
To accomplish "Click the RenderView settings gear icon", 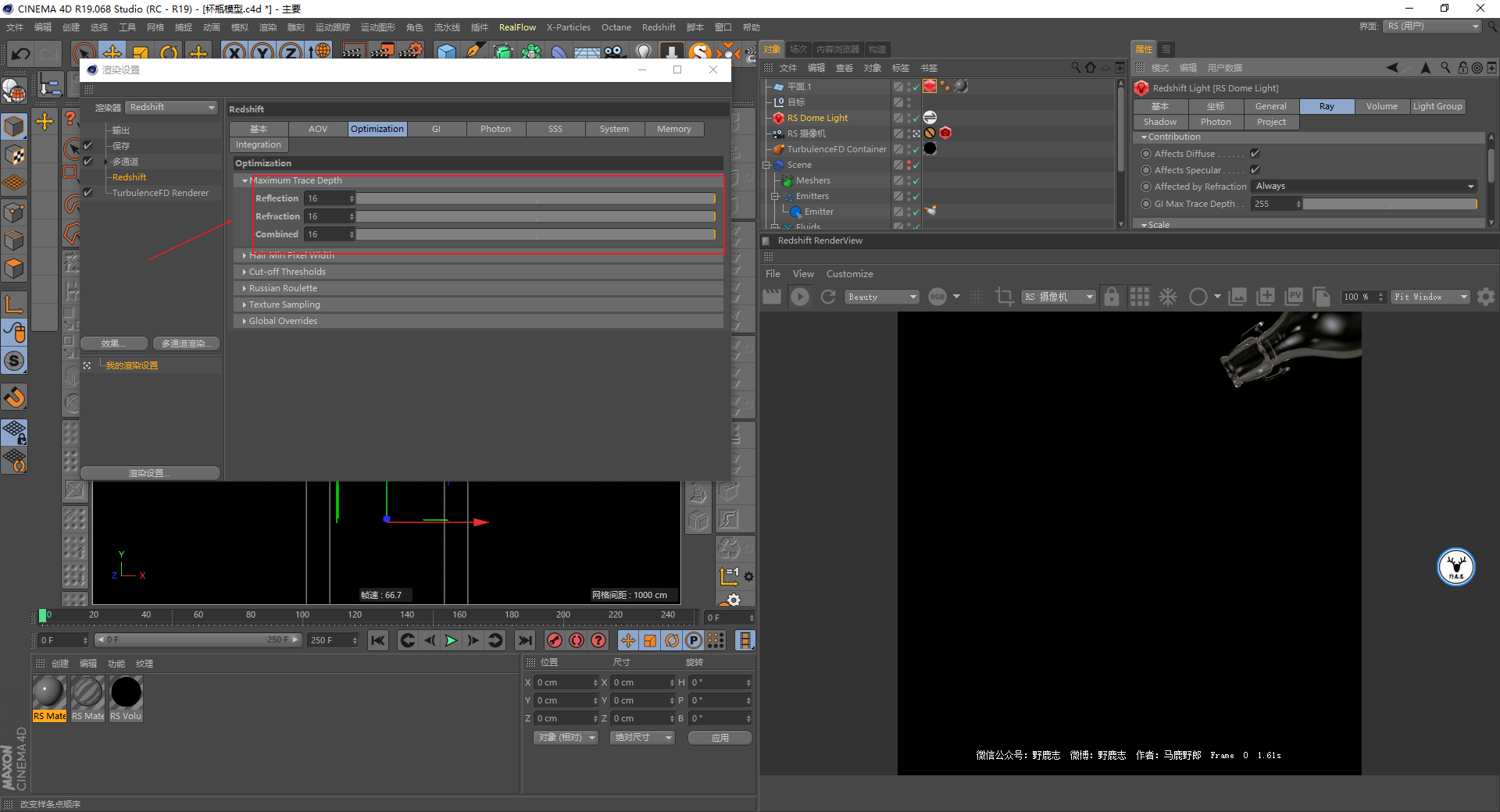I will point(1486,297).
